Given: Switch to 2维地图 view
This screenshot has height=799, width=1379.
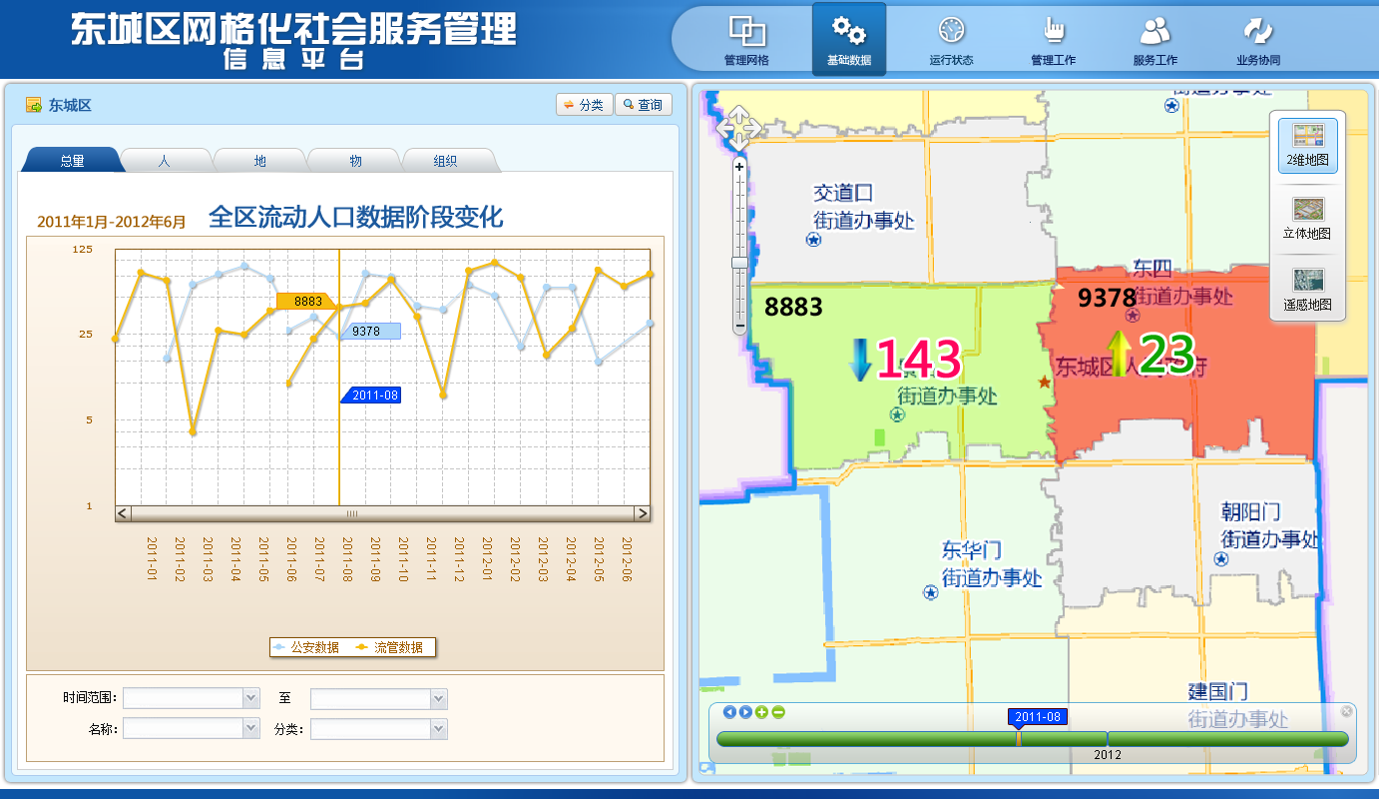Looking at the screenshot, I should click(x=1308, y=146).
